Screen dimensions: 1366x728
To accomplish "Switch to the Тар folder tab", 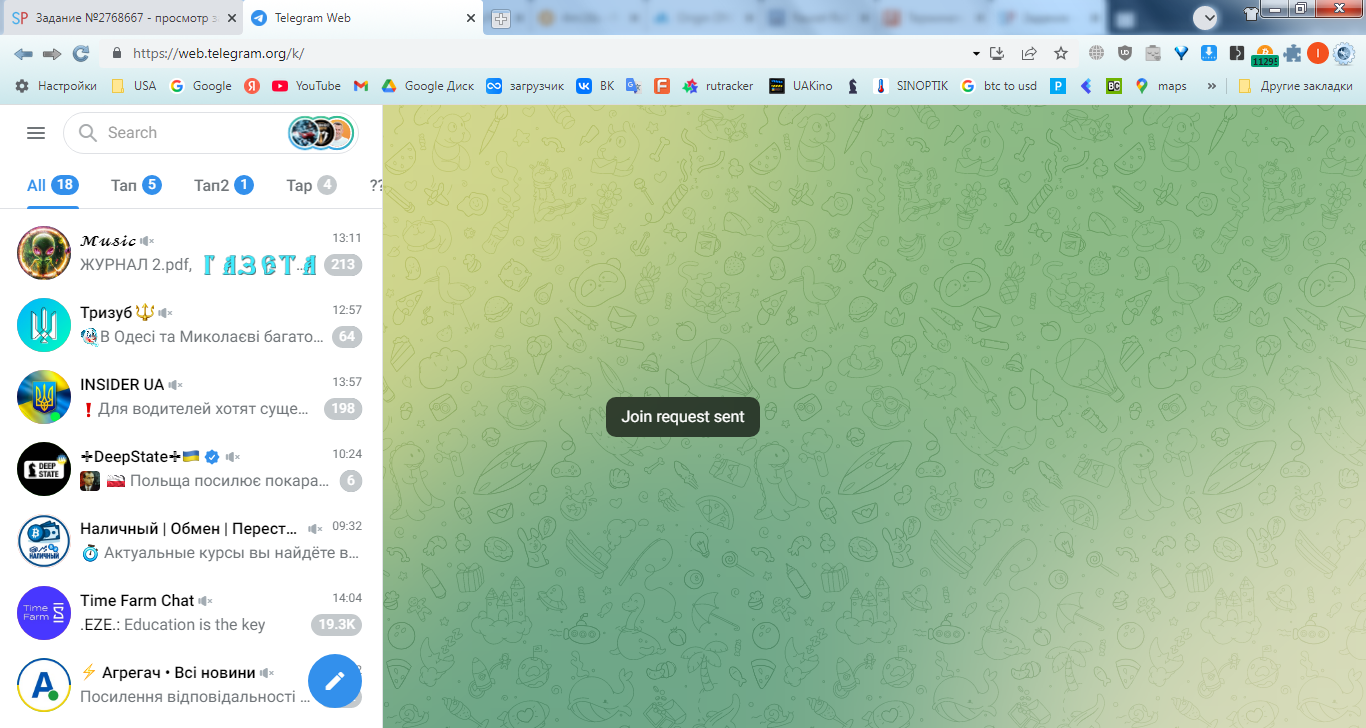I will [x=311, y=185].
